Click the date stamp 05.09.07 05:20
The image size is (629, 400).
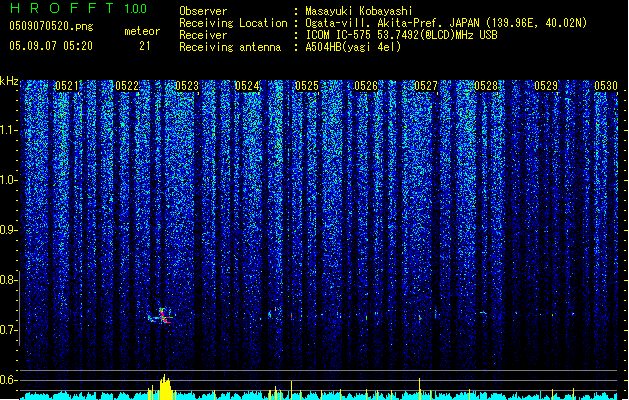pos(51,46)
